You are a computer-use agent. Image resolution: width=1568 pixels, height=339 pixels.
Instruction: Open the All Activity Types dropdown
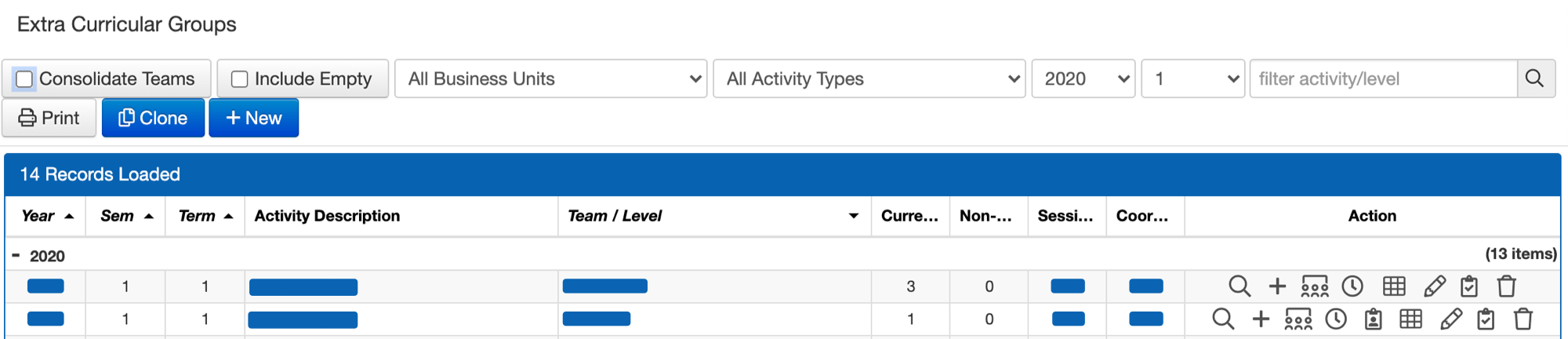pos(869,79)
